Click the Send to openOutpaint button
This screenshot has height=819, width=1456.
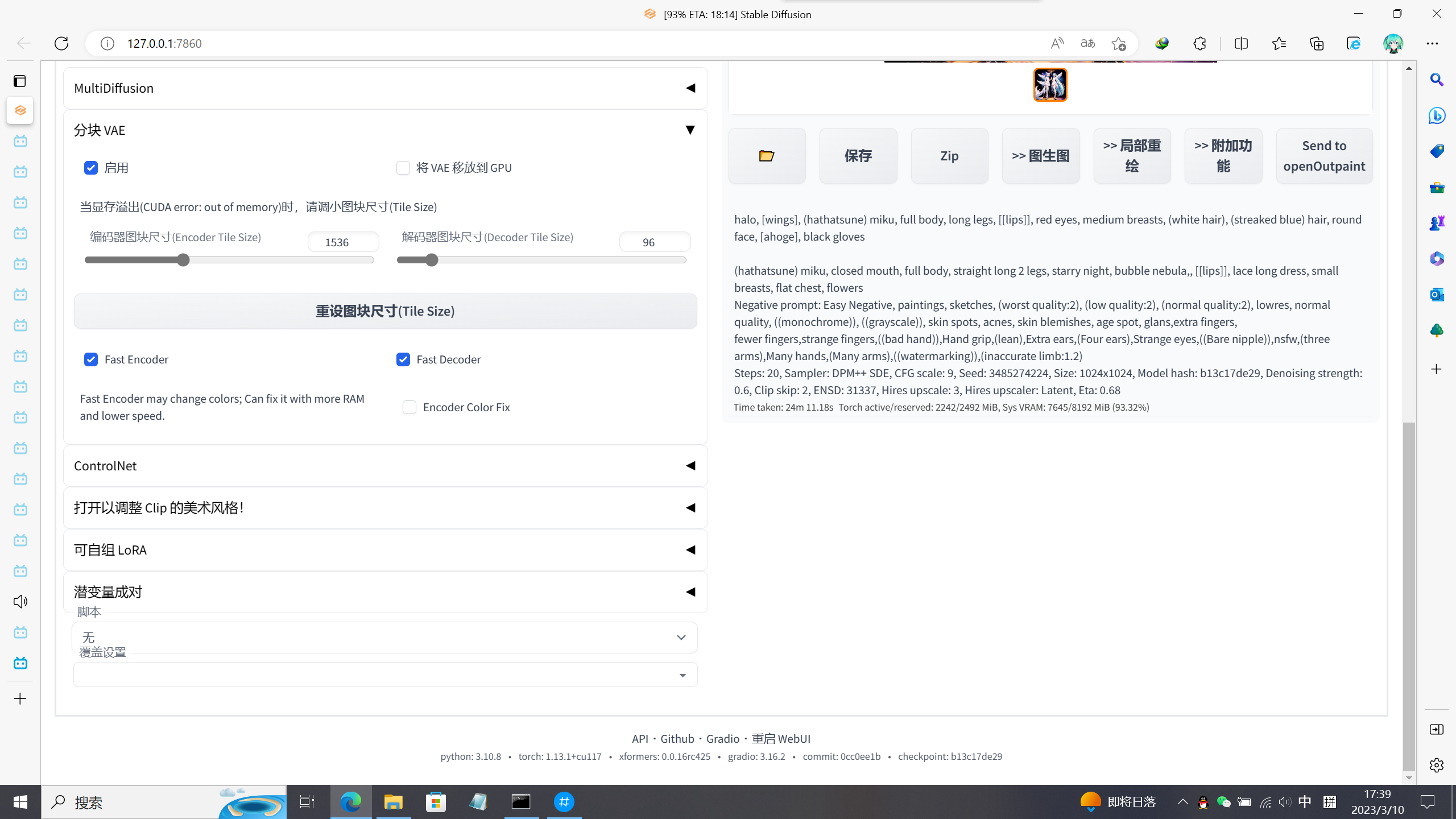pyautogui.click(x=1323, y=156)
